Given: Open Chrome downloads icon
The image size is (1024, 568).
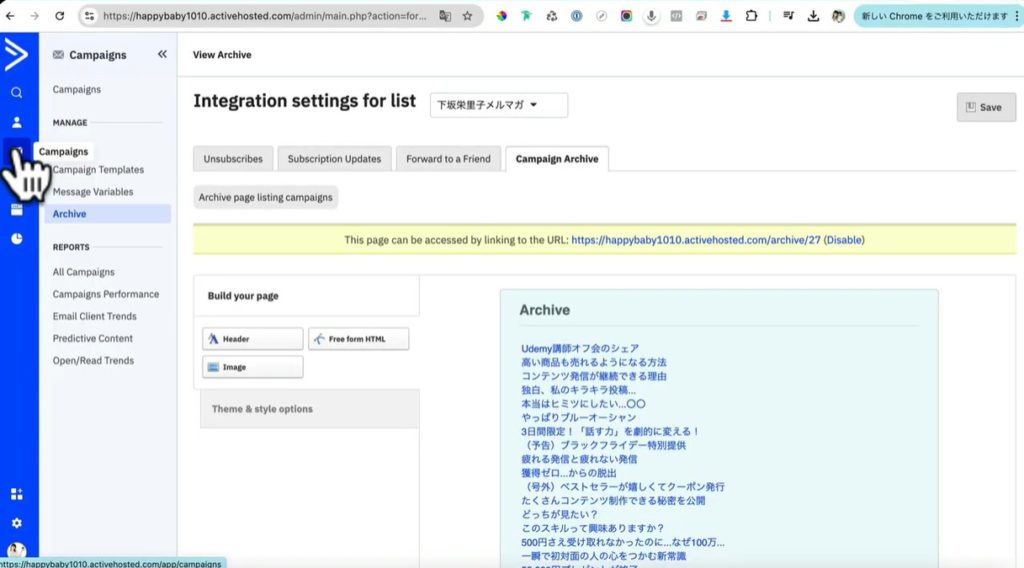Looking at the screenshot, I should pyautogui.click(x=813, y=16).
